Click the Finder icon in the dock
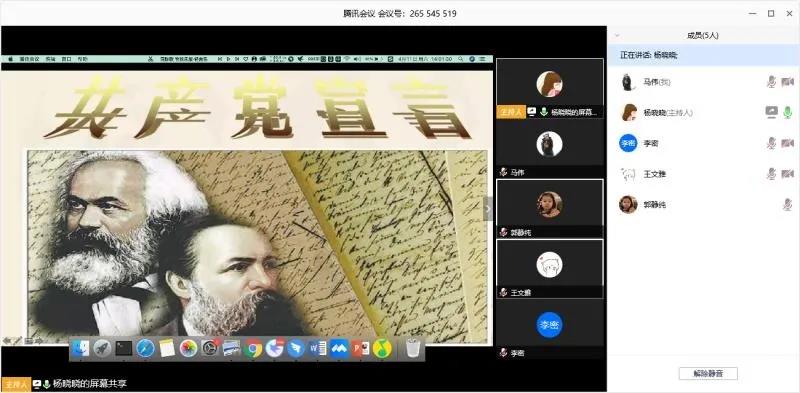This screenshot has height=393, width=800. pos(81,349)
